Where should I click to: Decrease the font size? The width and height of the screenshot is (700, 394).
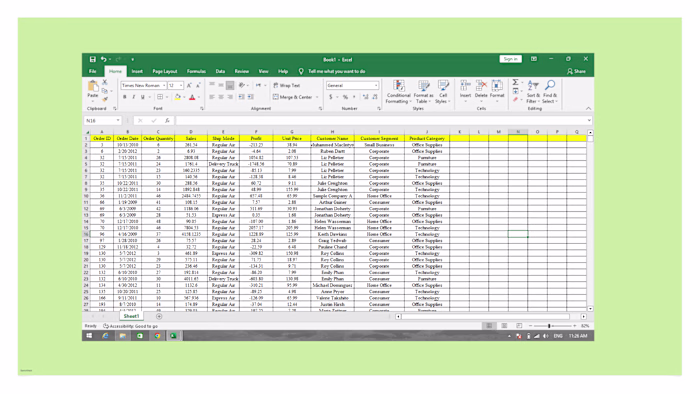click(198, 85)
